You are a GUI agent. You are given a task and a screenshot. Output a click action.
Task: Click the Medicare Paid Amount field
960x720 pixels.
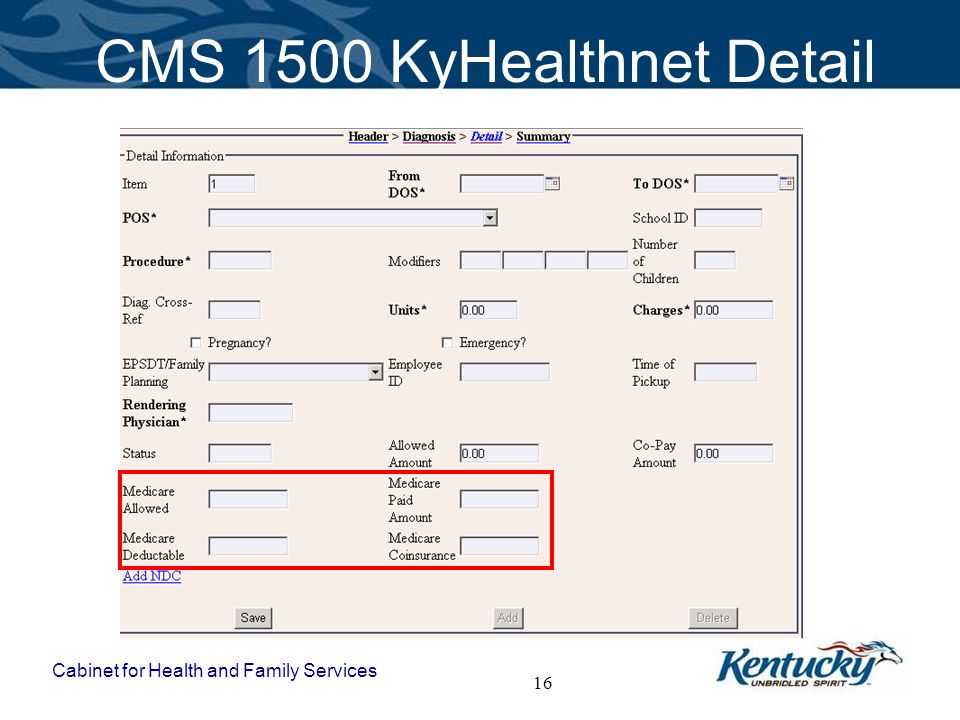pos(499,499)
